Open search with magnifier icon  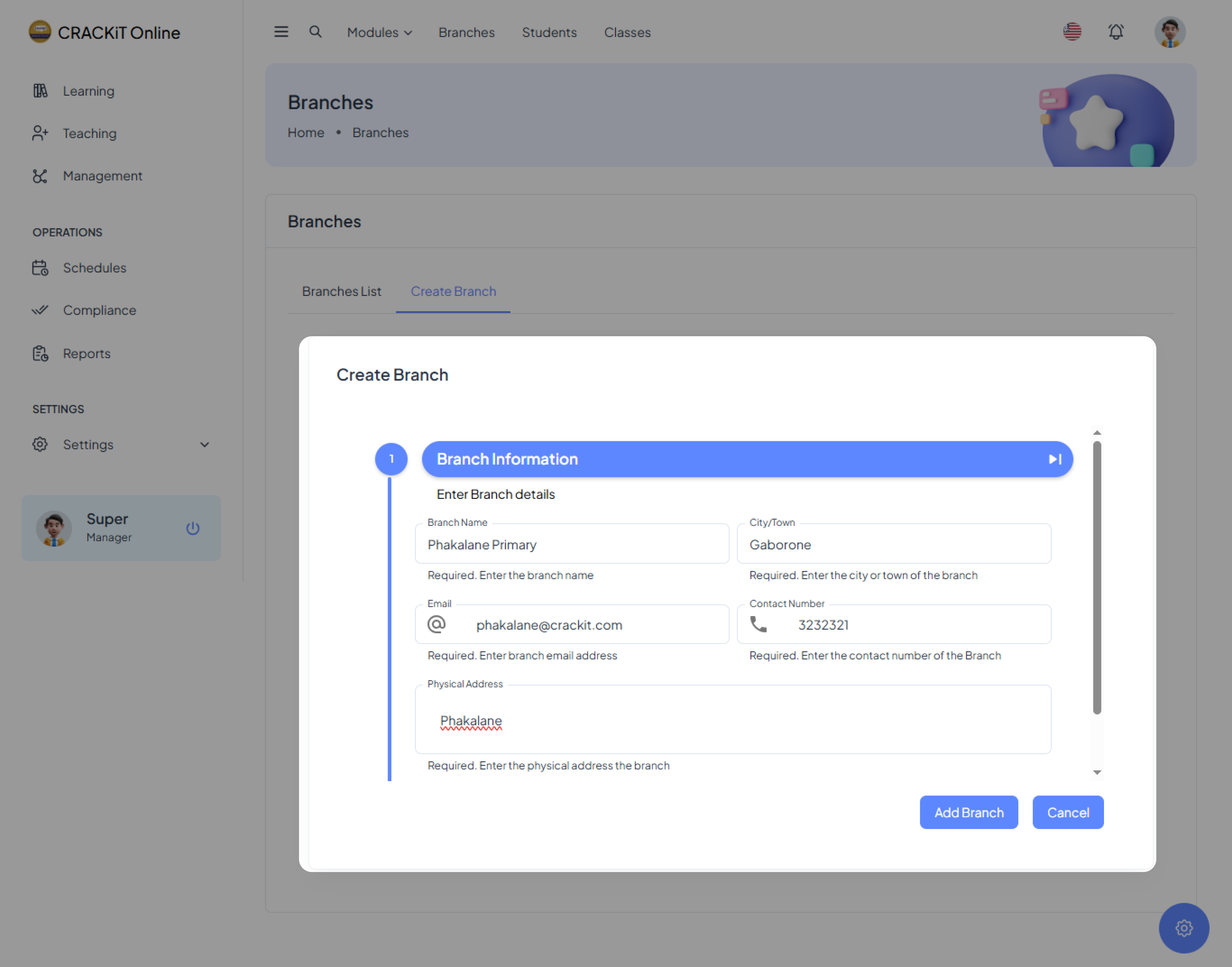pos(315,32)
